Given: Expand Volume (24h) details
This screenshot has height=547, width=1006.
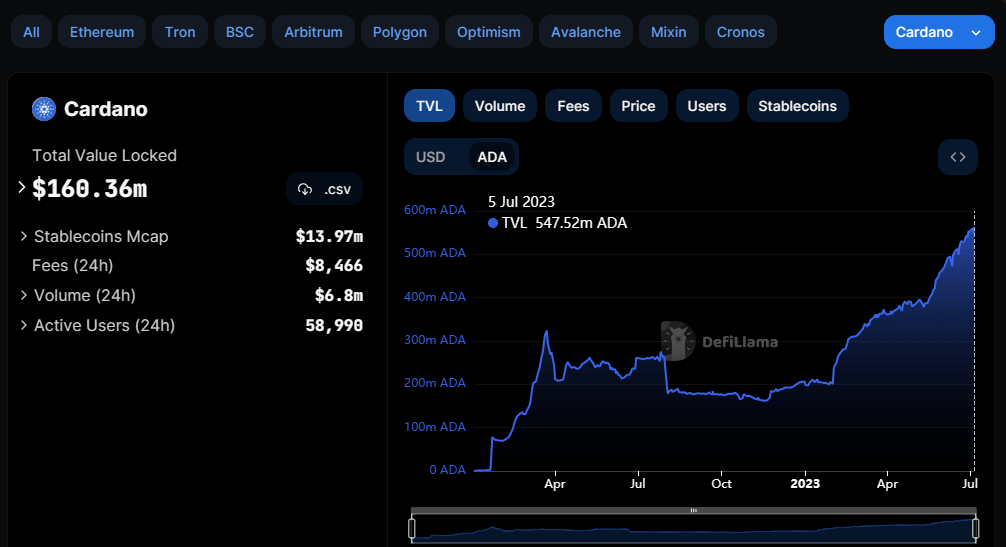Looking at the screenshot, I should click(x=23, y=295).
